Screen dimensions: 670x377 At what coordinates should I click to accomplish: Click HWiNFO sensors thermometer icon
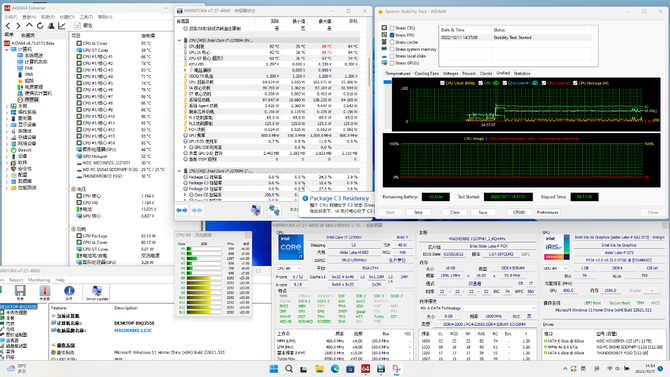44,292
